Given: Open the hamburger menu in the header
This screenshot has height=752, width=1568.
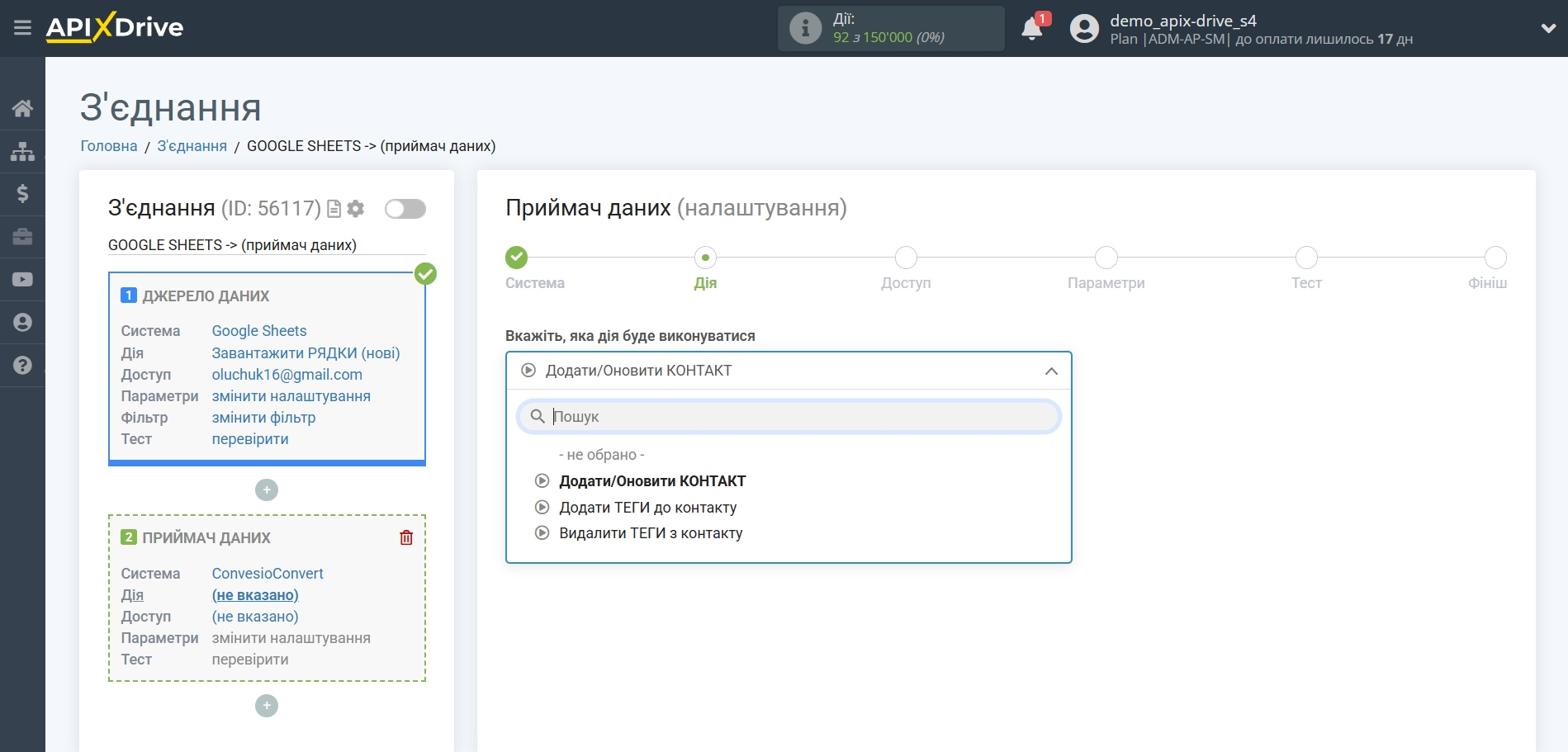Looking at the screenshot, I should (22, 28).
